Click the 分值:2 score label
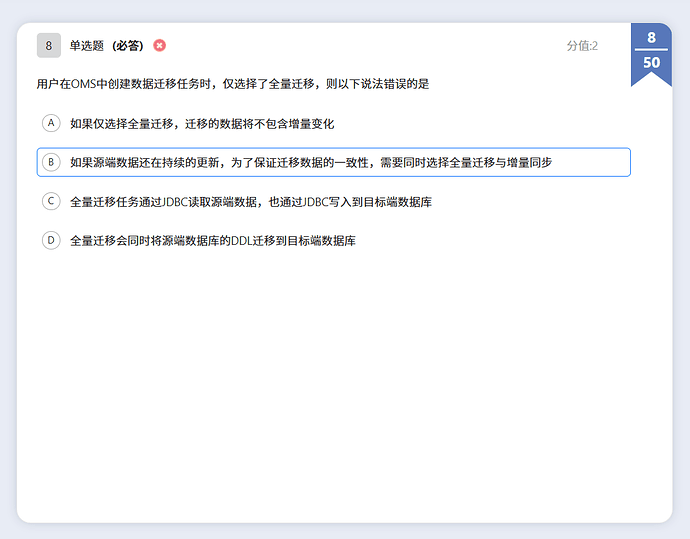 tap(581, 46)
